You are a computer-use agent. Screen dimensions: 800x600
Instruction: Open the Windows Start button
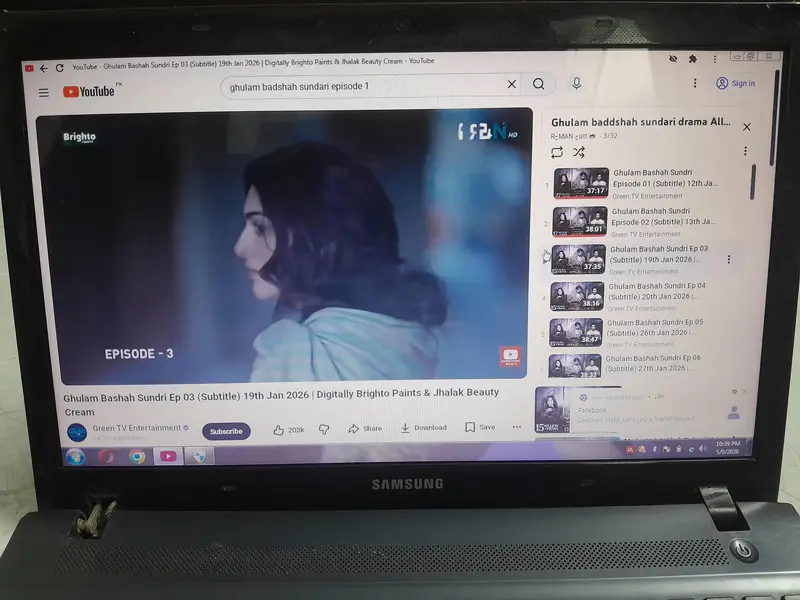pyautogui.click(x=76, y=457)
